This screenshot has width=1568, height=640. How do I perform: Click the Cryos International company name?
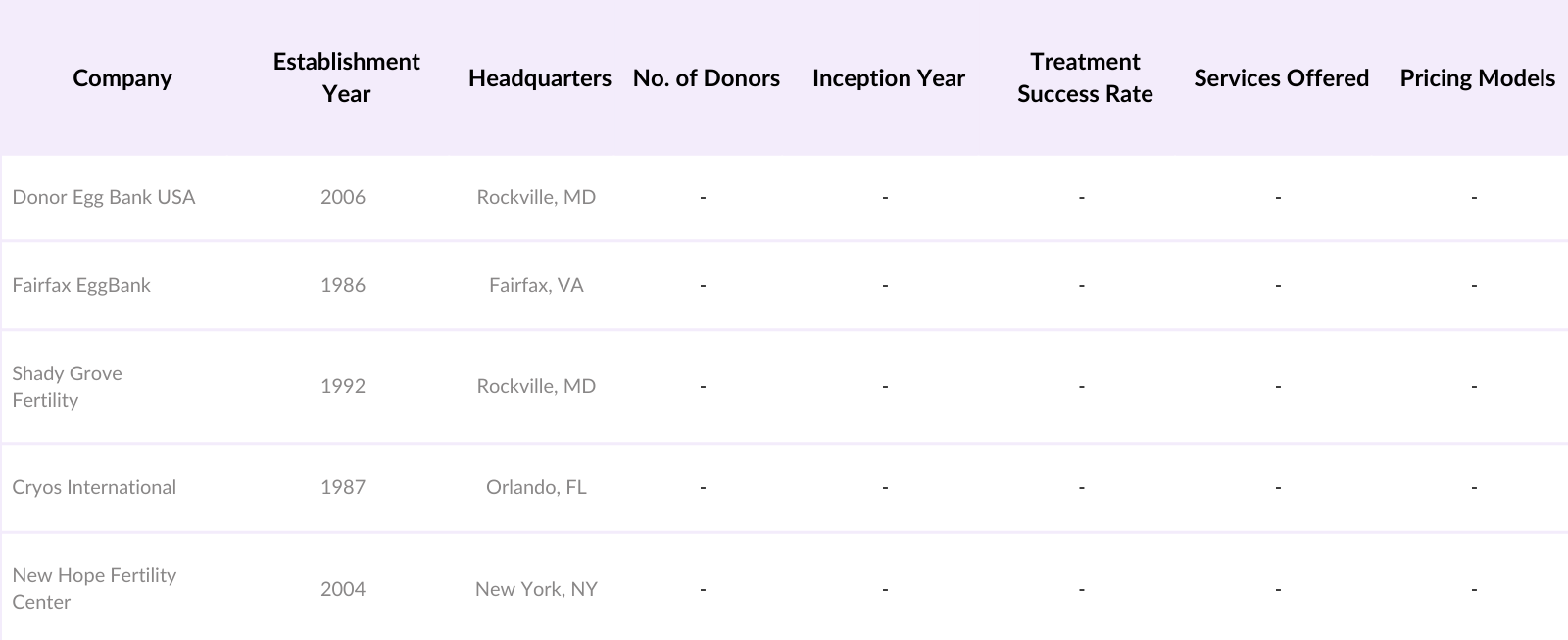point(94,487)
